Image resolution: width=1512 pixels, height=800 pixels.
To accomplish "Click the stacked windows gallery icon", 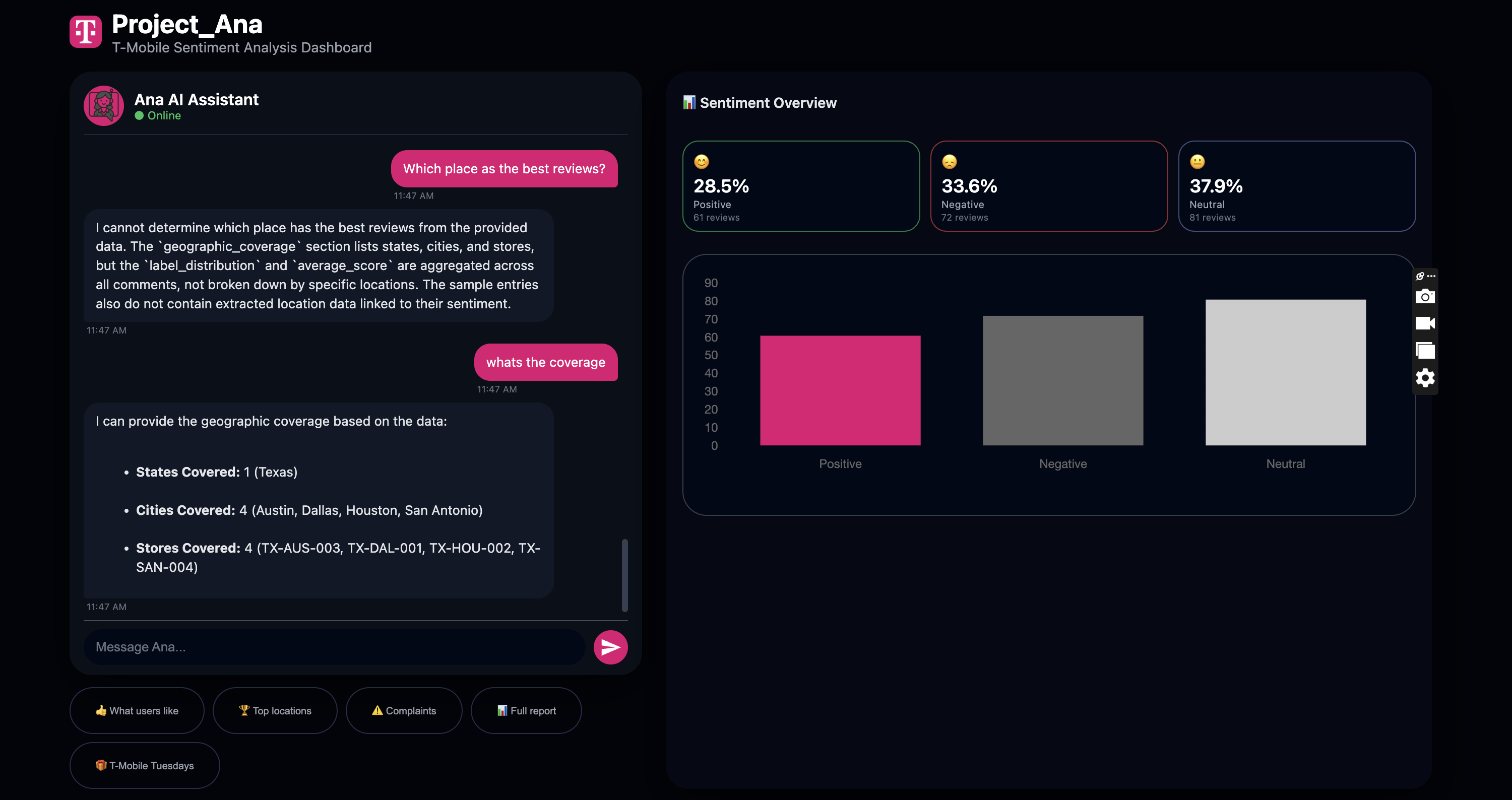I will pyautogui.click(x=1424, y=351).
